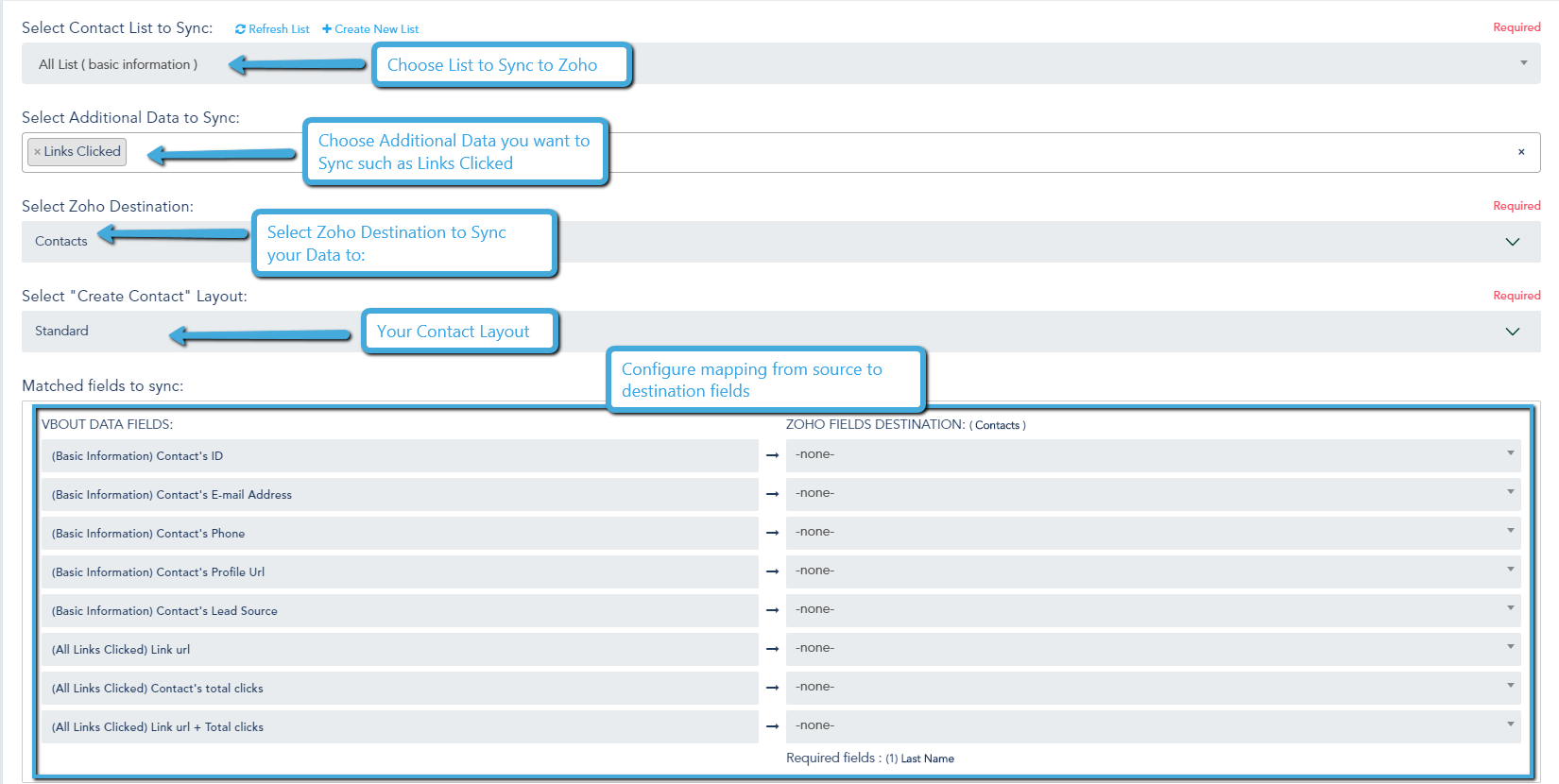Click the Create New List link
Image resolution: width=1559 pixels, height=784 pixels.
click(370, 29)
